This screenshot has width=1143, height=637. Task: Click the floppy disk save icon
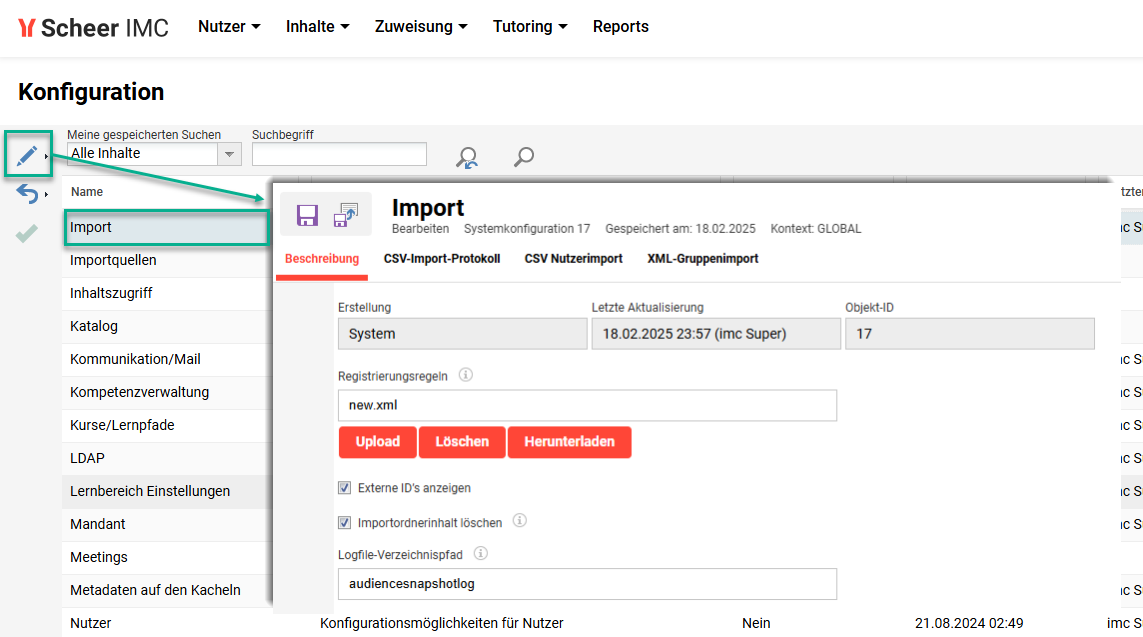pyautogui.click(x=307, y=215)
